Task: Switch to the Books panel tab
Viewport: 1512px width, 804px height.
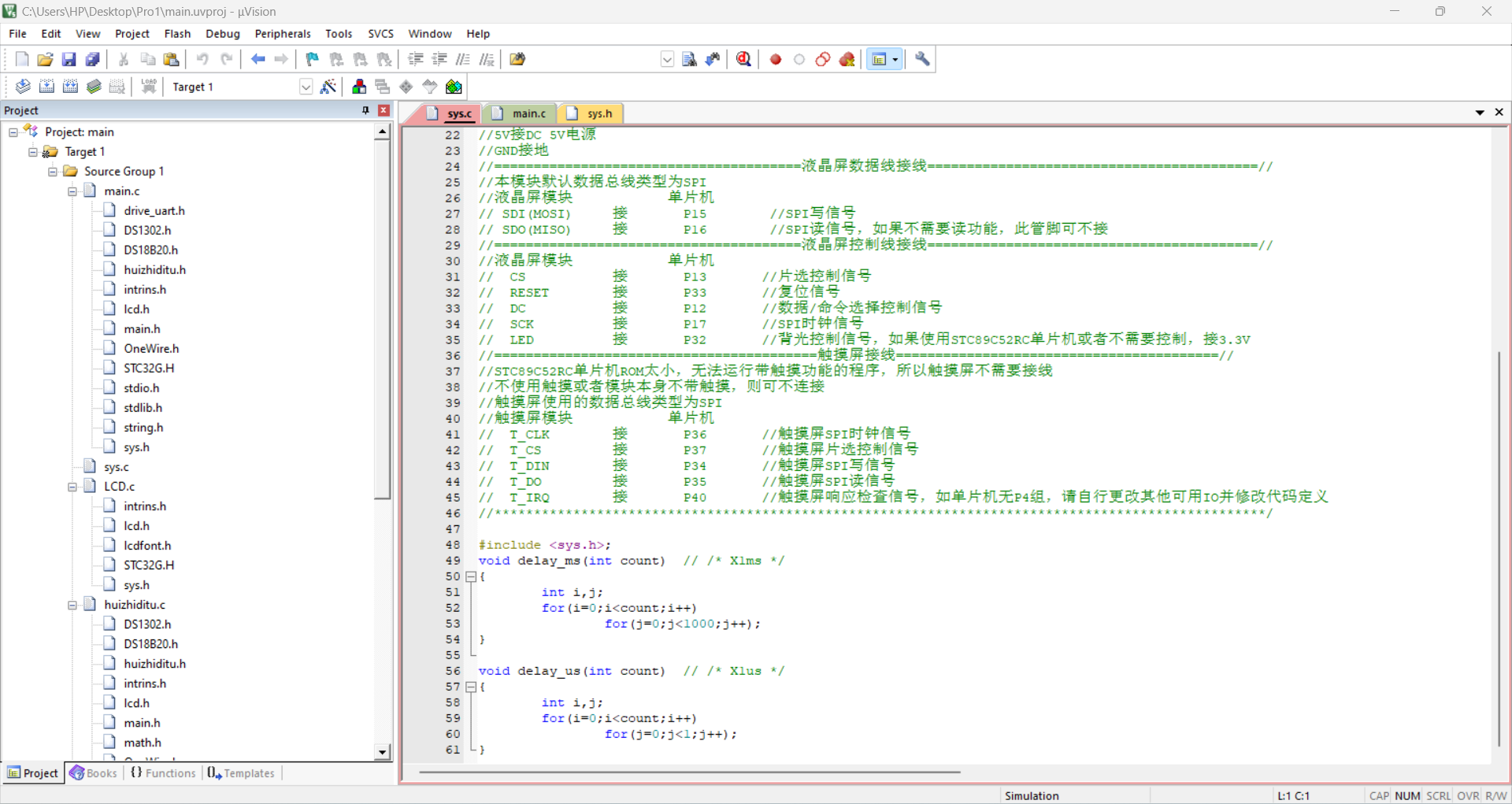Action: point(94,773)
